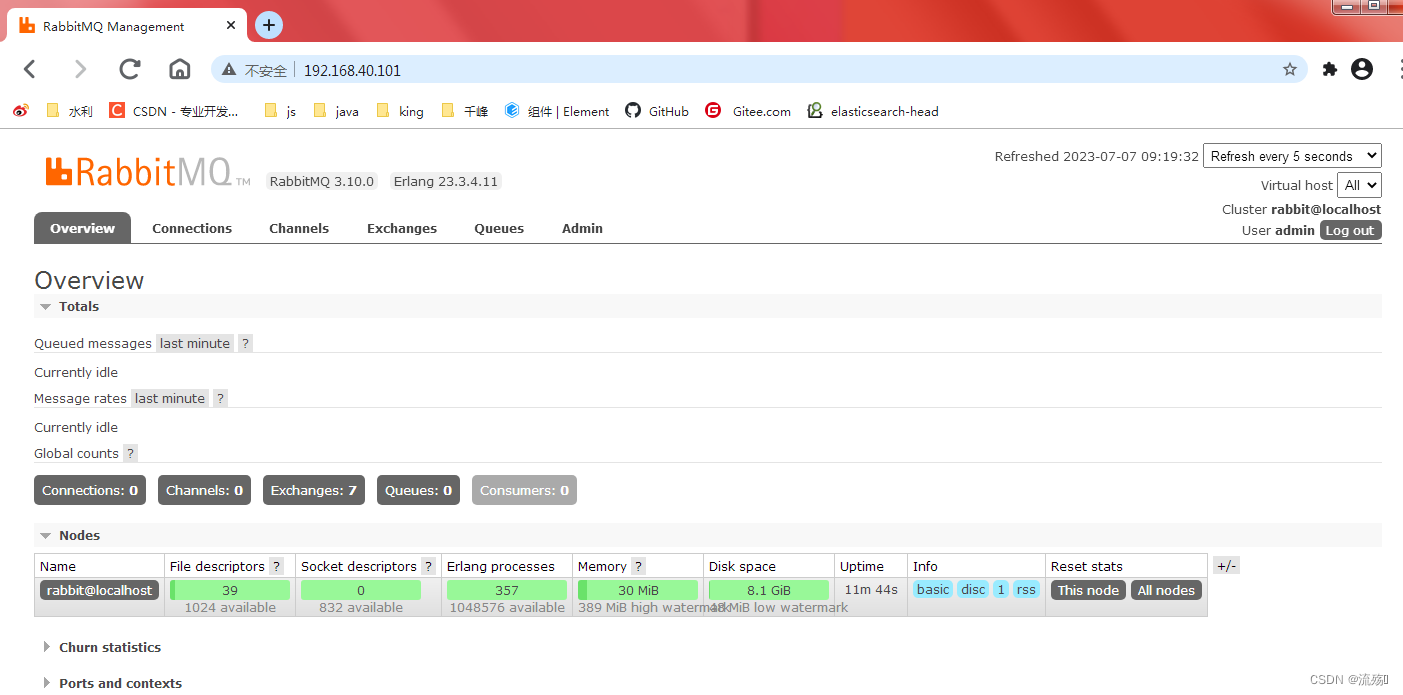Open the Gitee.com bookmark
This screenshot has width=1403, height=695.
(748, 111)
